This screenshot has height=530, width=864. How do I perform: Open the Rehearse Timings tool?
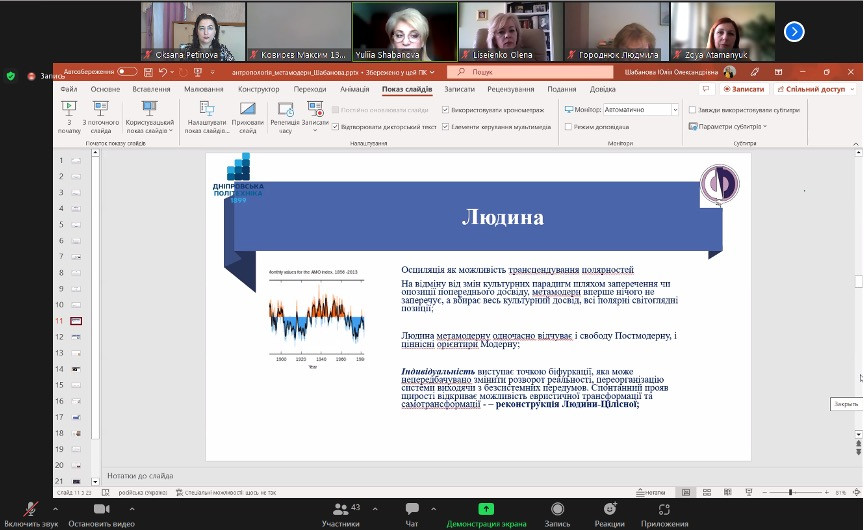[285, 117]
